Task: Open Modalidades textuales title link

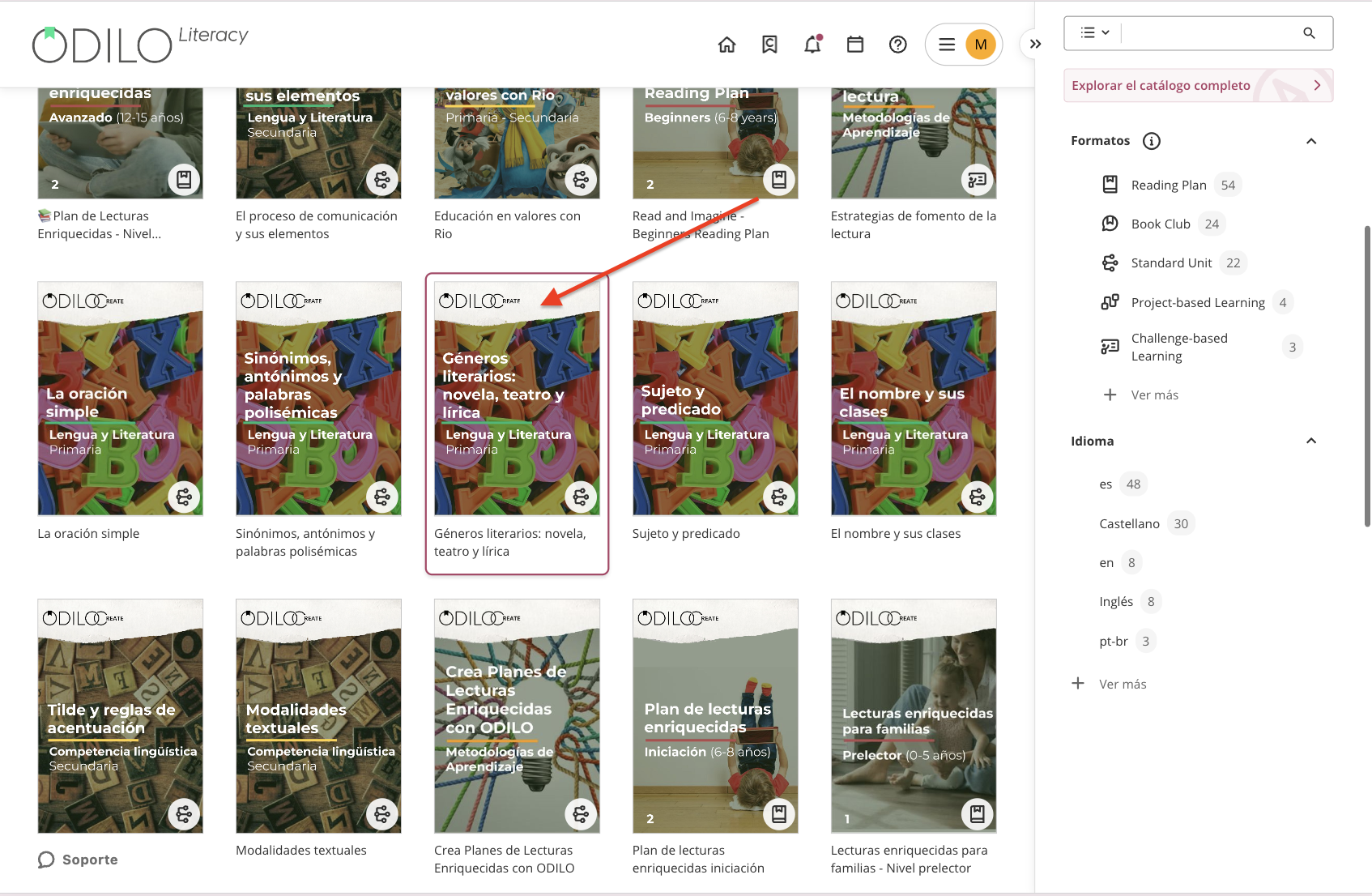Action: coord(301,850)
